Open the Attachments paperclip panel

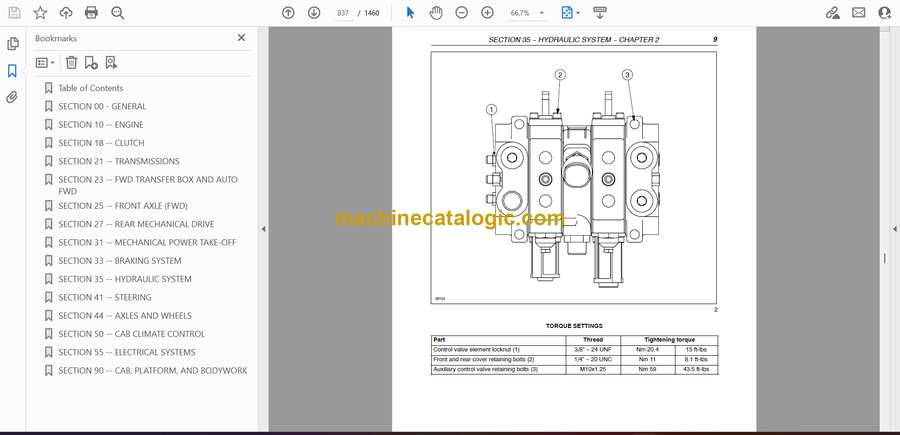tap(12, 97)
